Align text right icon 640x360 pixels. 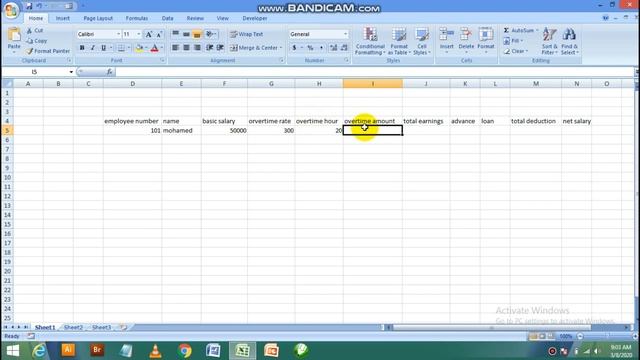(x=197, y=48)
